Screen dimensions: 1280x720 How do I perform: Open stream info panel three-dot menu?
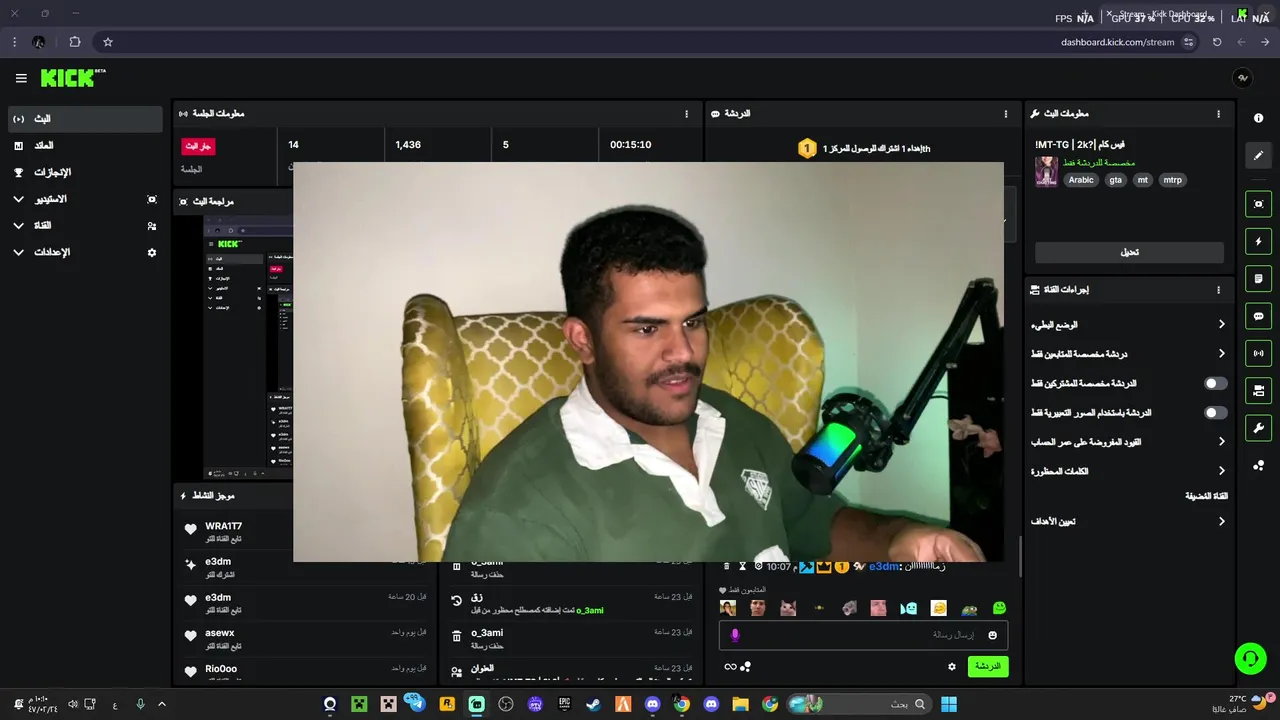click(x=1218, y=114)
